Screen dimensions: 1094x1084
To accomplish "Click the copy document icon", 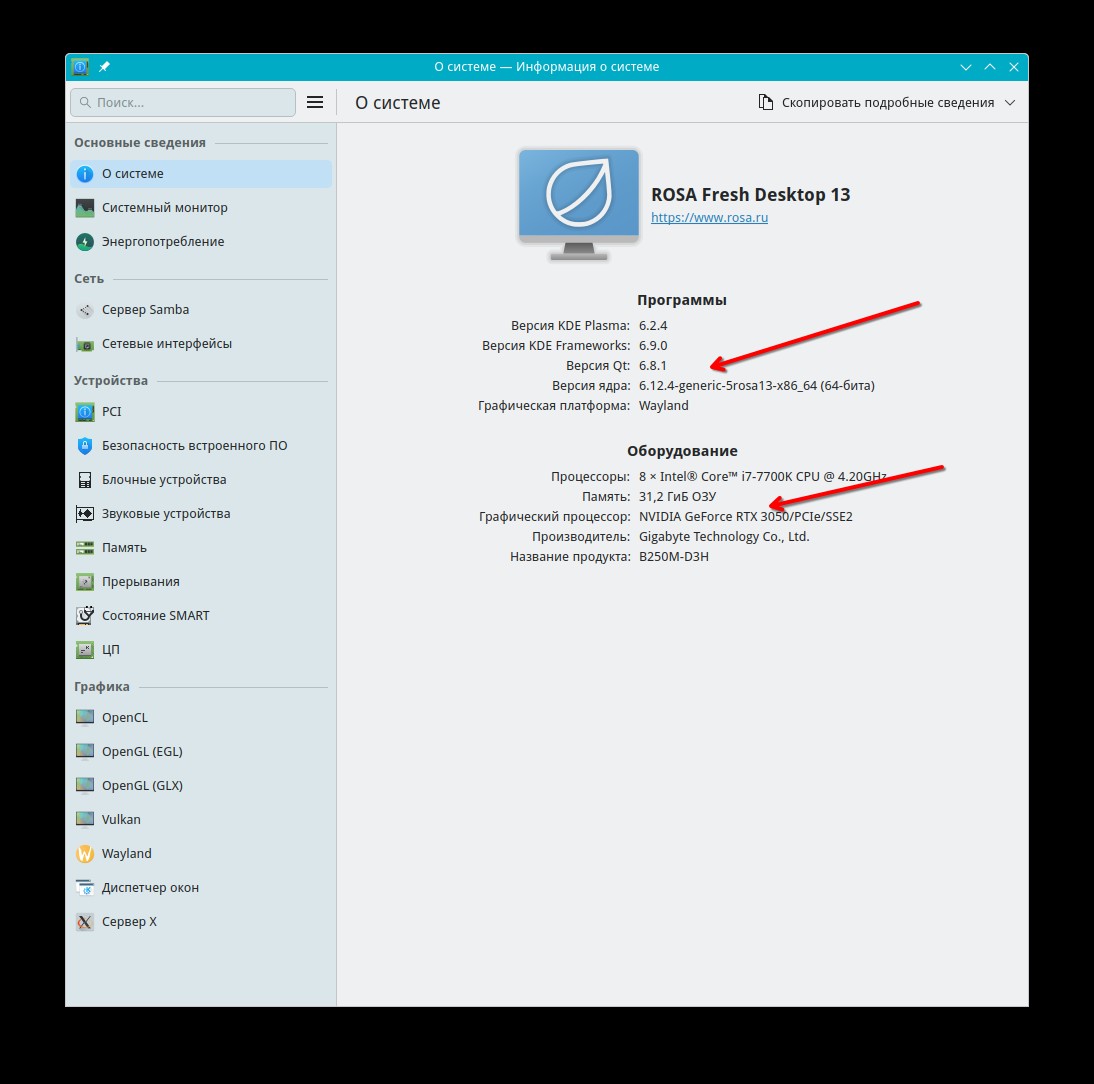I will (x=765, y=103).
